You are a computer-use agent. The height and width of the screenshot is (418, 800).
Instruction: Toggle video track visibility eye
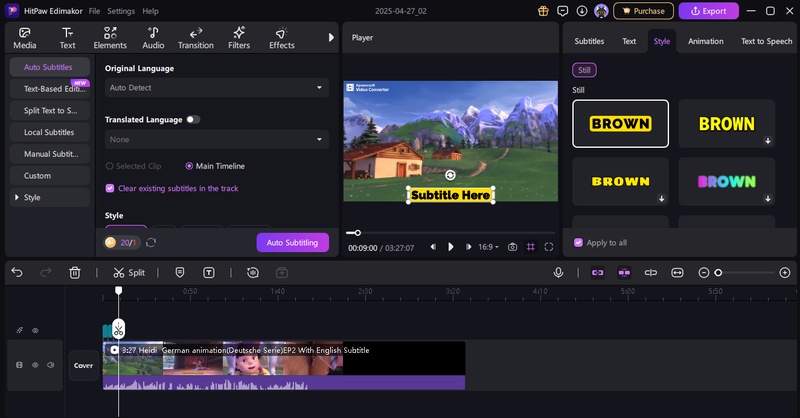[x=35, y=365]
